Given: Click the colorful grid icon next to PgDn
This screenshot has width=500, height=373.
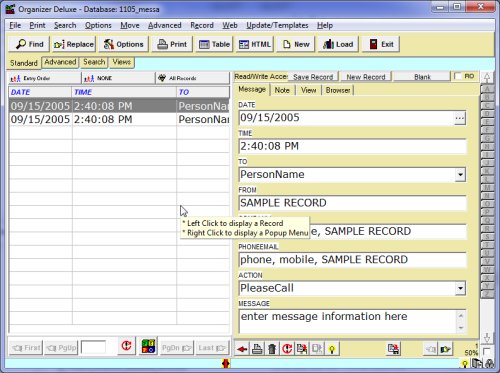Looking at the screenshot, I should click(x=148, y=346).
